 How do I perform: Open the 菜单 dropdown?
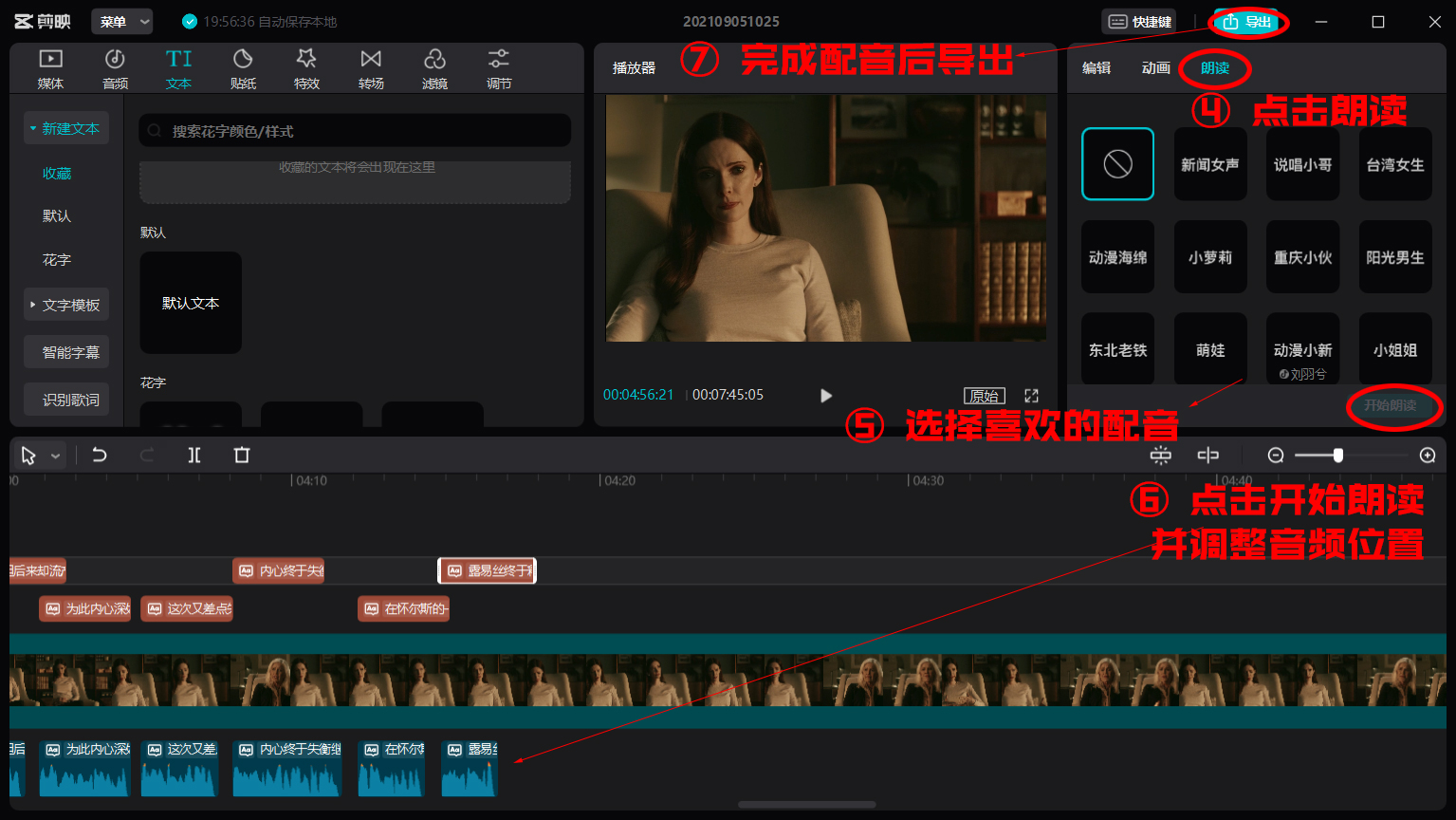tap(120, 20)
